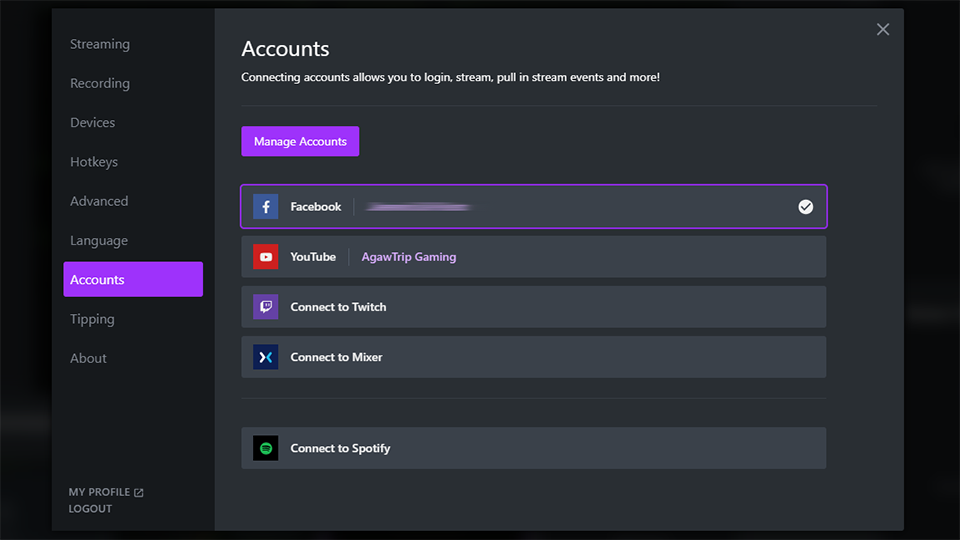This screenshot has width=960, height=540.
Task: Click the YouTube logo icon
Action: (266, 257)
